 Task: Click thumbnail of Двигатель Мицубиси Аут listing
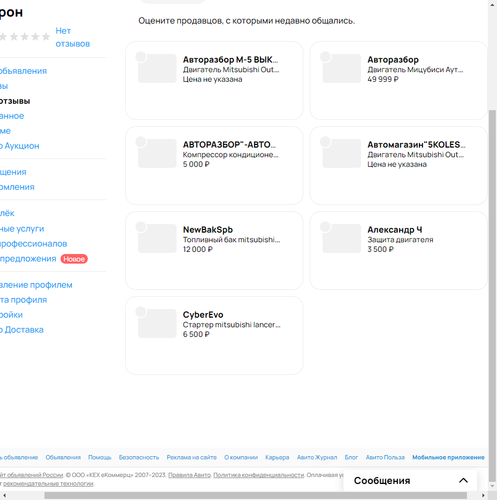[342, 68]
